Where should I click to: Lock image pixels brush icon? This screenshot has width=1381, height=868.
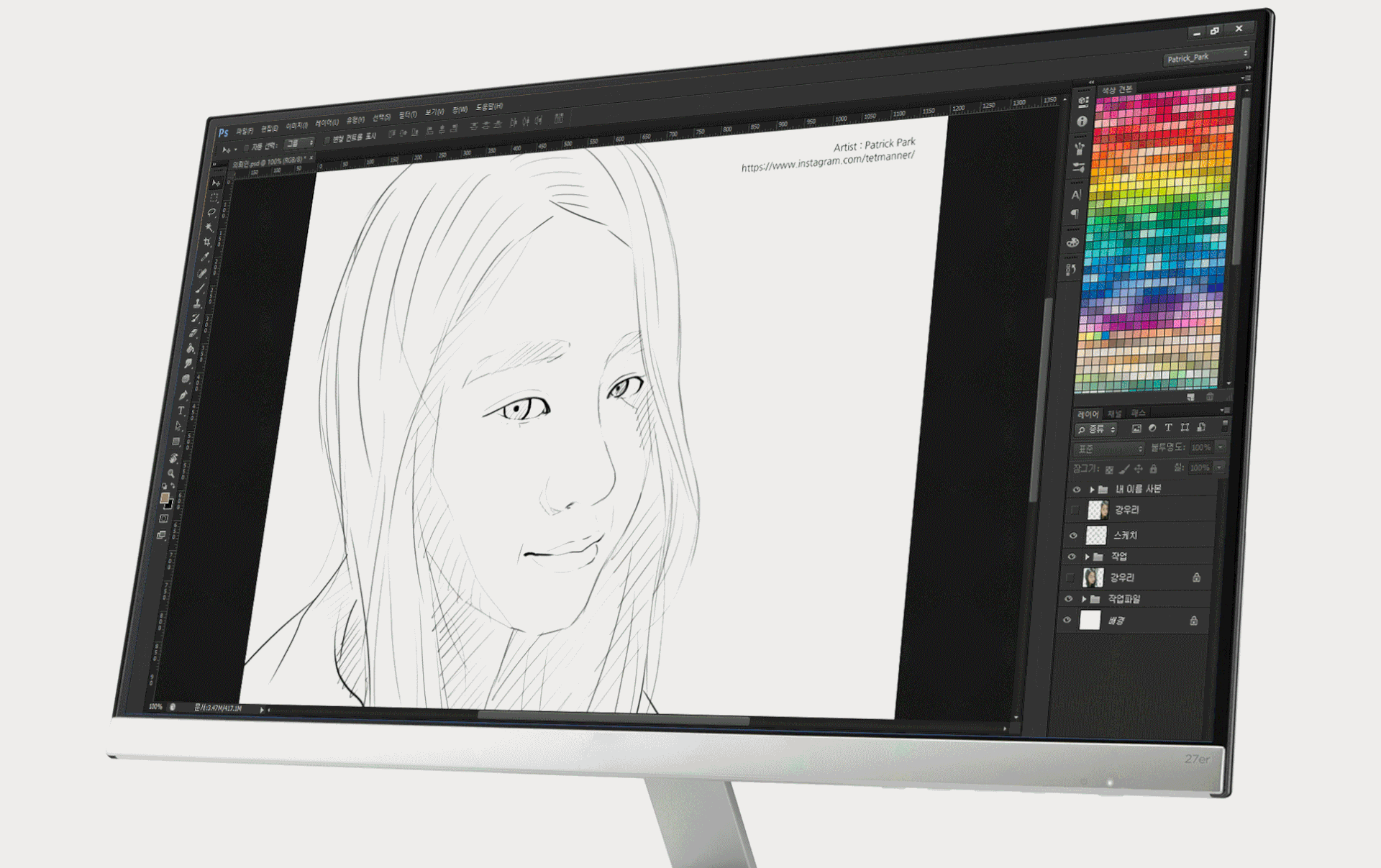click(1124, 469)
